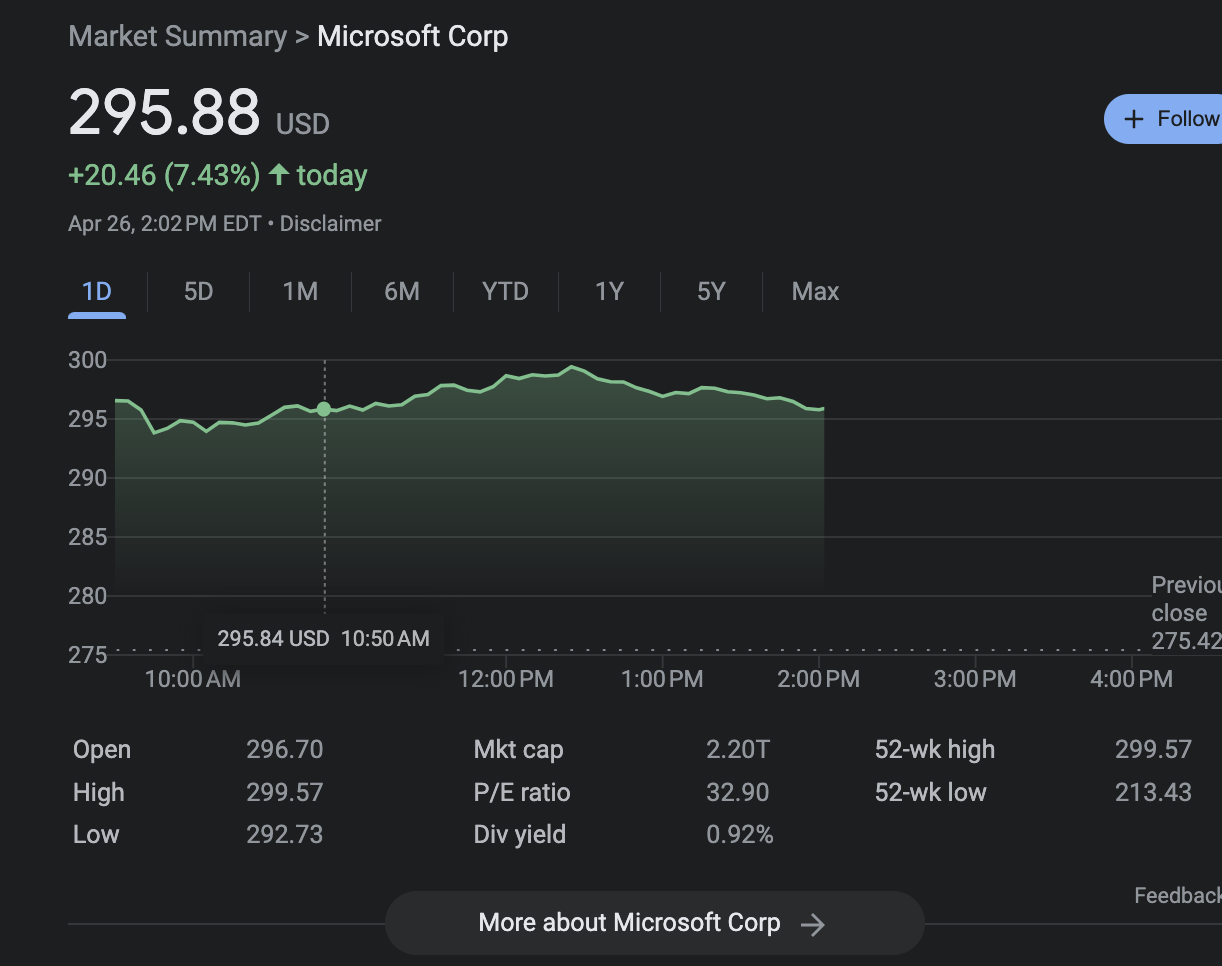Image resolution: width=1222 pixels, height=966 pixels.
Task: Switch to the 1M chart tab
Action: click(299, 291)
